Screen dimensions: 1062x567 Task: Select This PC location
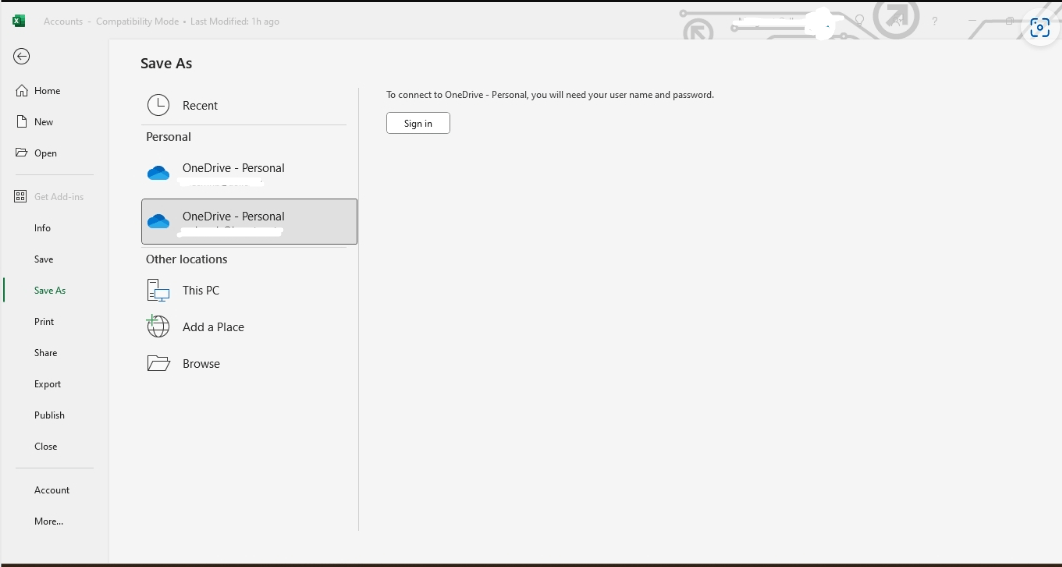click(244, 290)
